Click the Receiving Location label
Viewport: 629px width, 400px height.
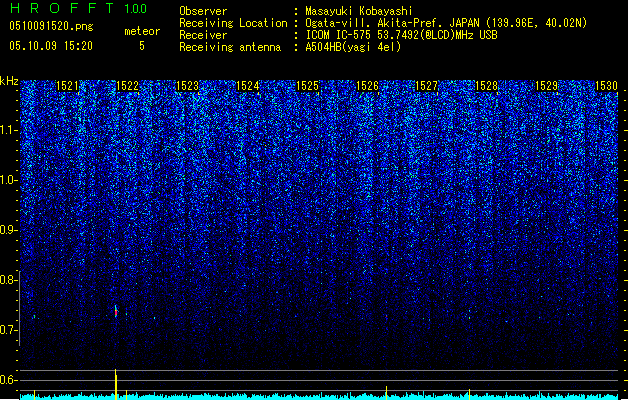coord(233,23)
